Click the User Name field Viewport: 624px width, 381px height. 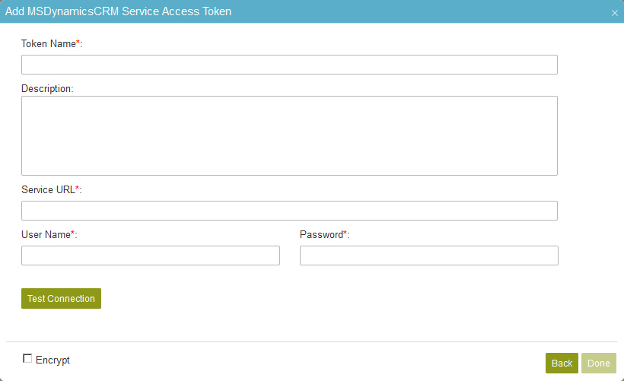point(150,256)
